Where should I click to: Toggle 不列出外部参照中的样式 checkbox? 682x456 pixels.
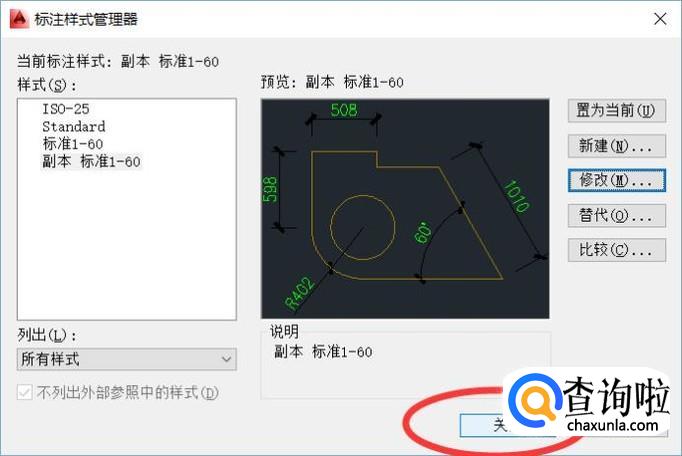tap(24, 392)
